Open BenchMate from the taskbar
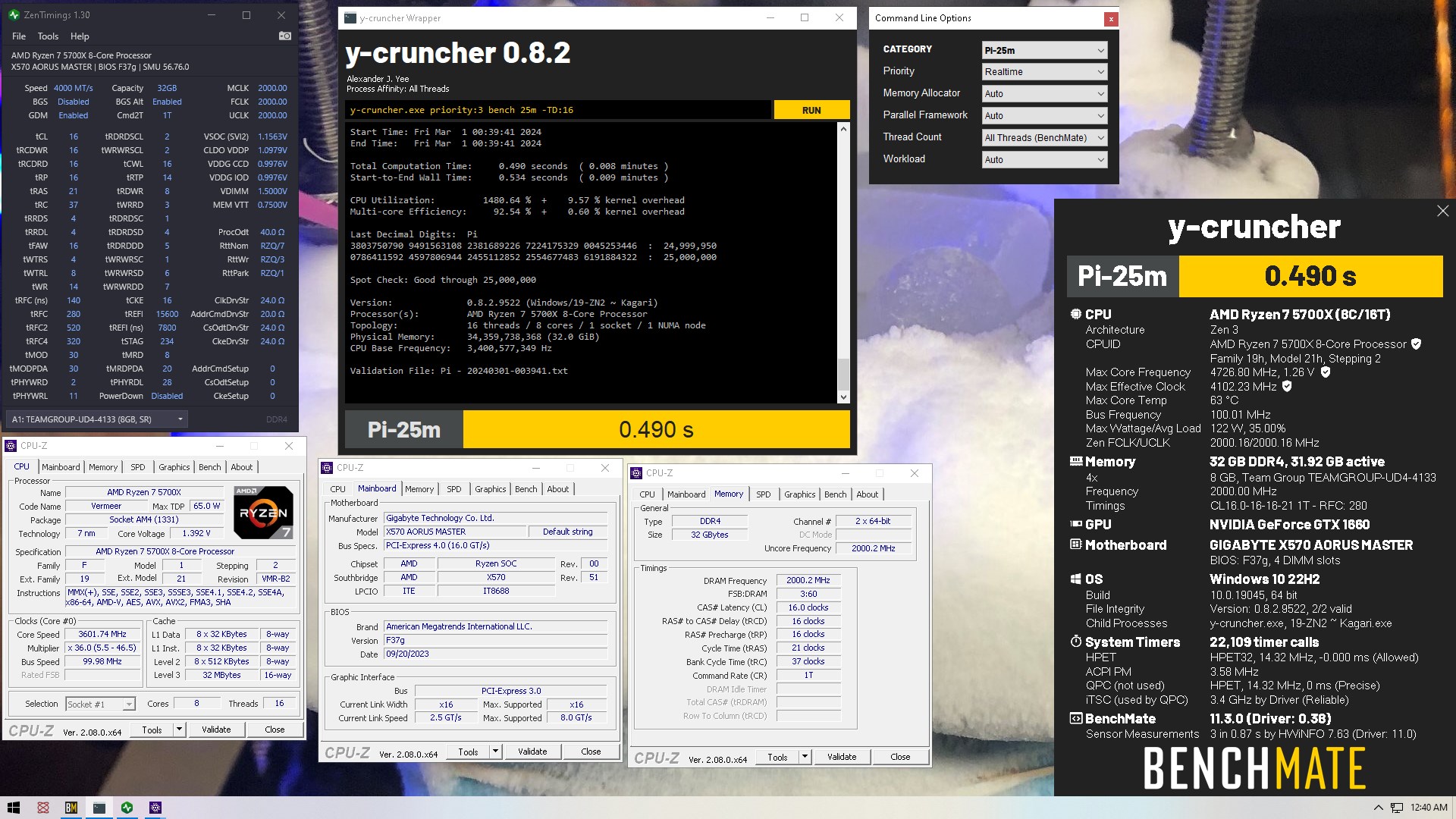Screen dimensions: 1456x819 tap(71, 808)
